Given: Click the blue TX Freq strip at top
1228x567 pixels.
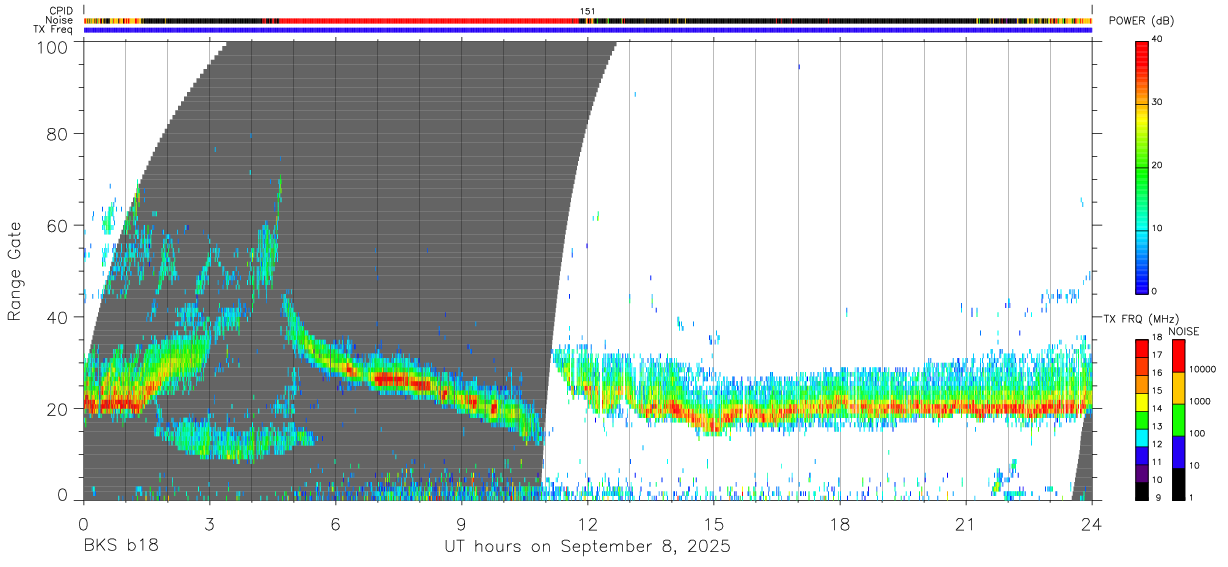Looking at the screenshot, I should click(587, 30).
